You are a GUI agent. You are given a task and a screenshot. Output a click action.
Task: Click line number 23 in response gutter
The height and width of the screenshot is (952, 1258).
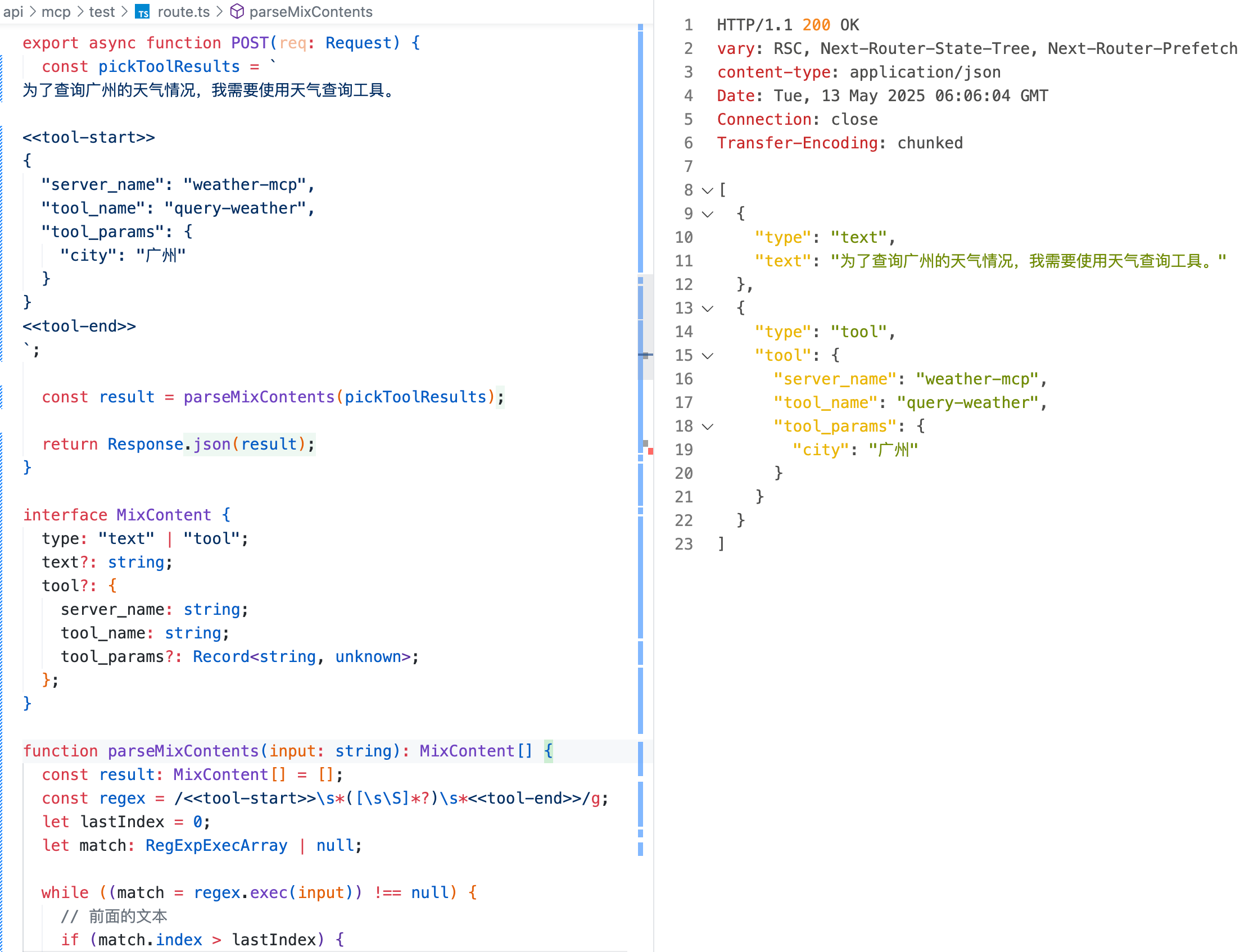[x=684, y=544]
